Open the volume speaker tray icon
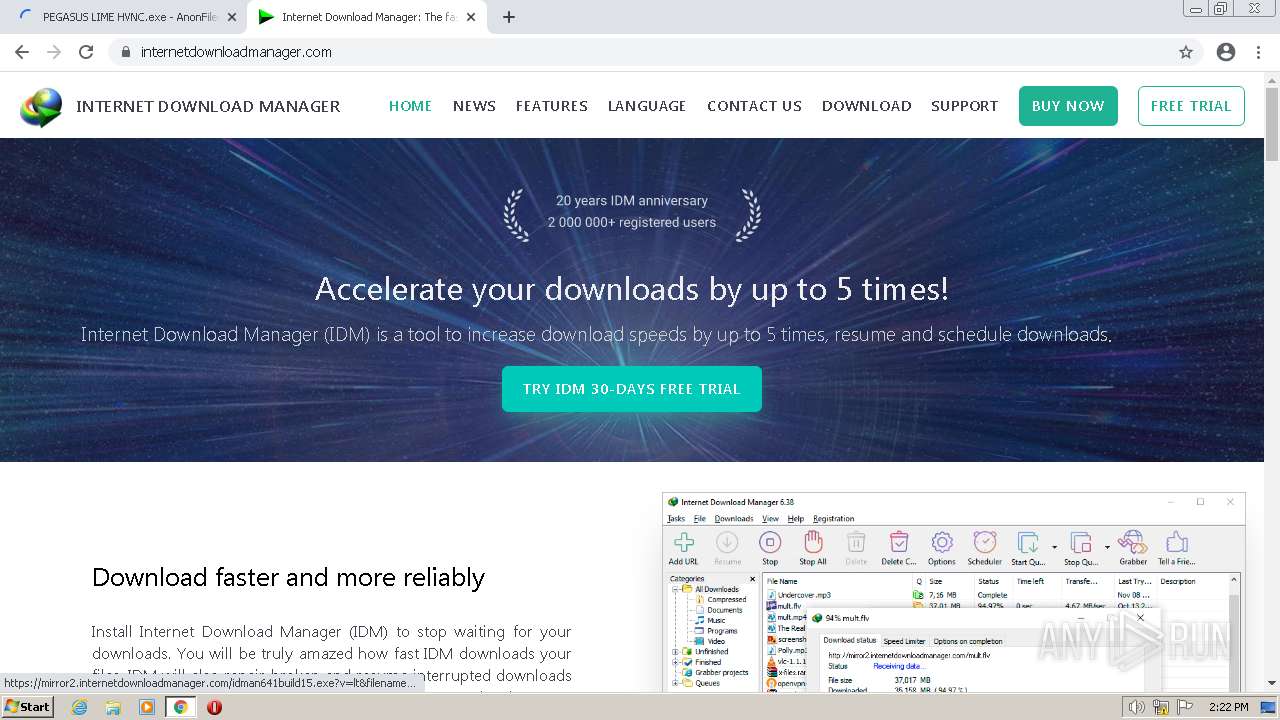 click(1137, 707)
